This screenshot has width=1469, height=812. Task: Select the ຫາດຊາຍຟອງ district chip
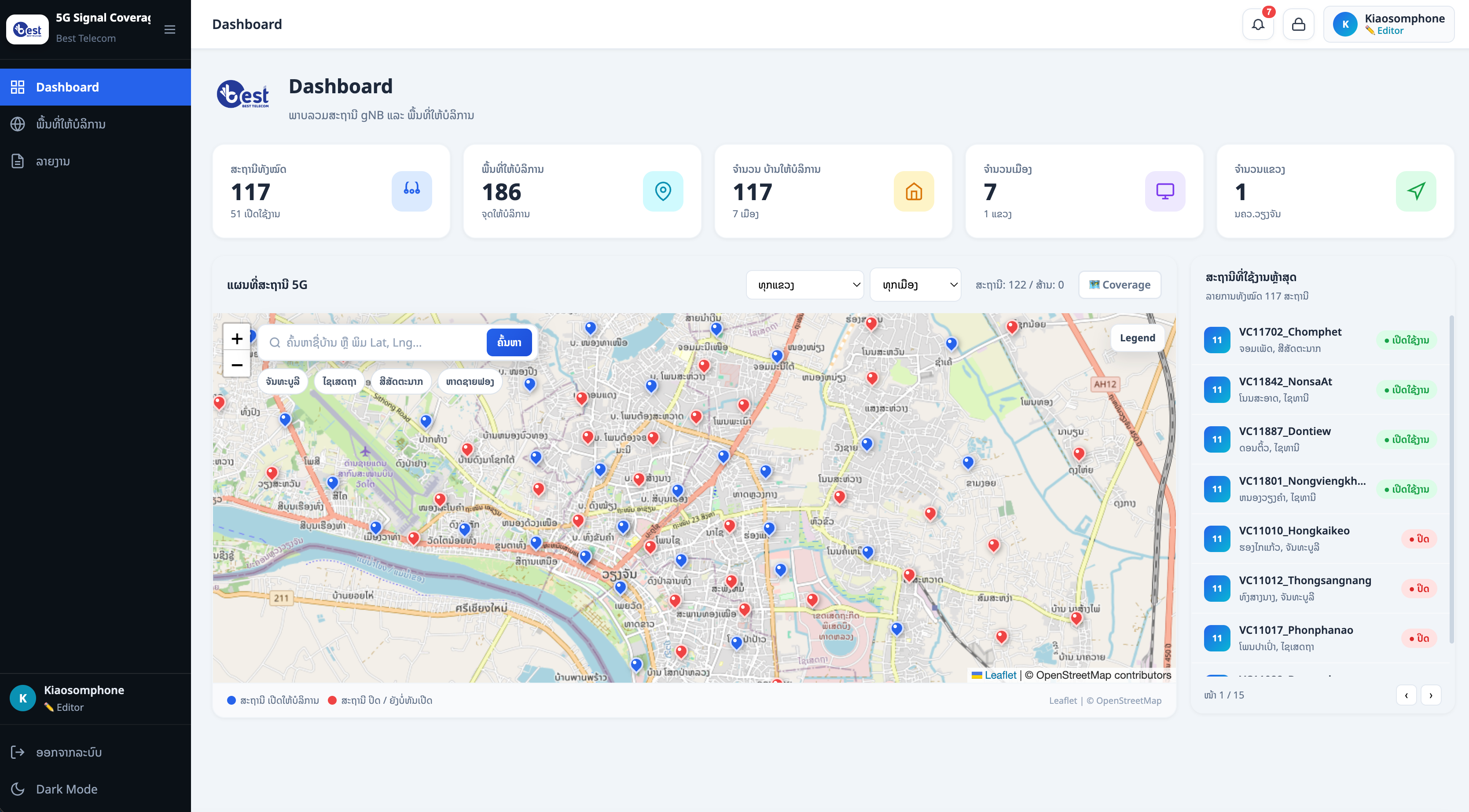click(470, 381)
